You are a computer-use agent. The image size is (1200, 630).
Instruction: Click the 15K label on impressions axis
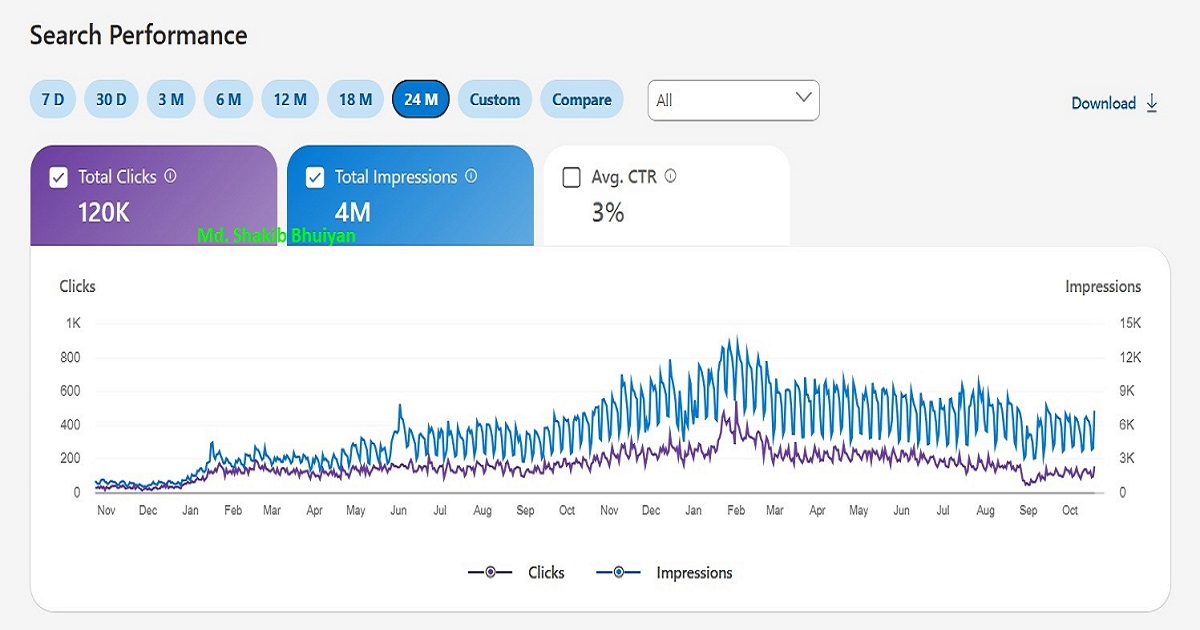click(x=1129, y=323)
